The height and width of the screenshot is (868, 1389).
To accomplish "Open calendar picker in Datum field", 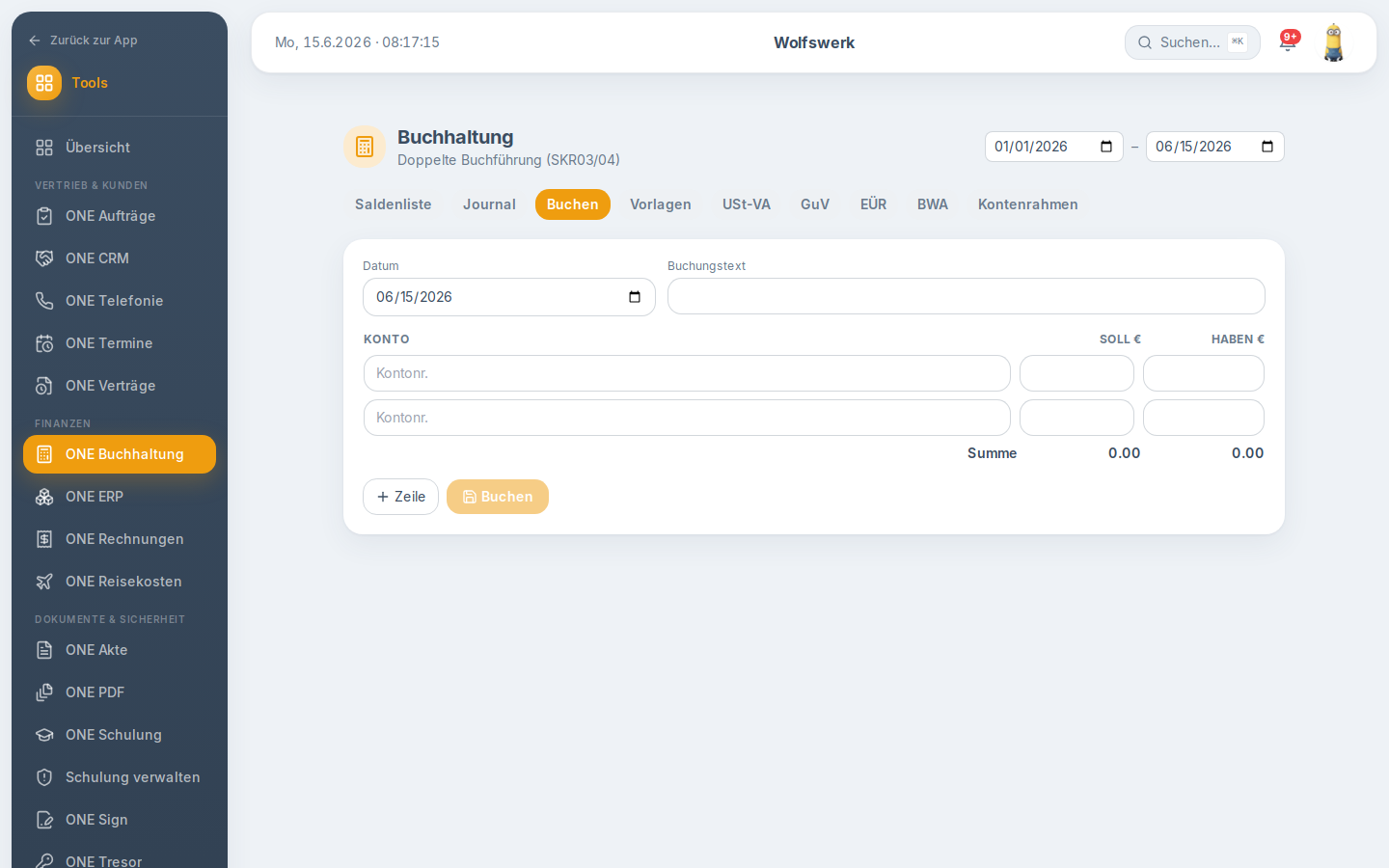I will [635, 297].
